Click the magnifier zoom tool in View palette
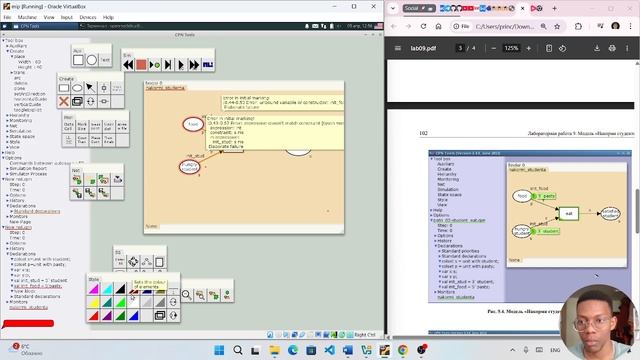640x360 pixels. click(x=187, y=295)
